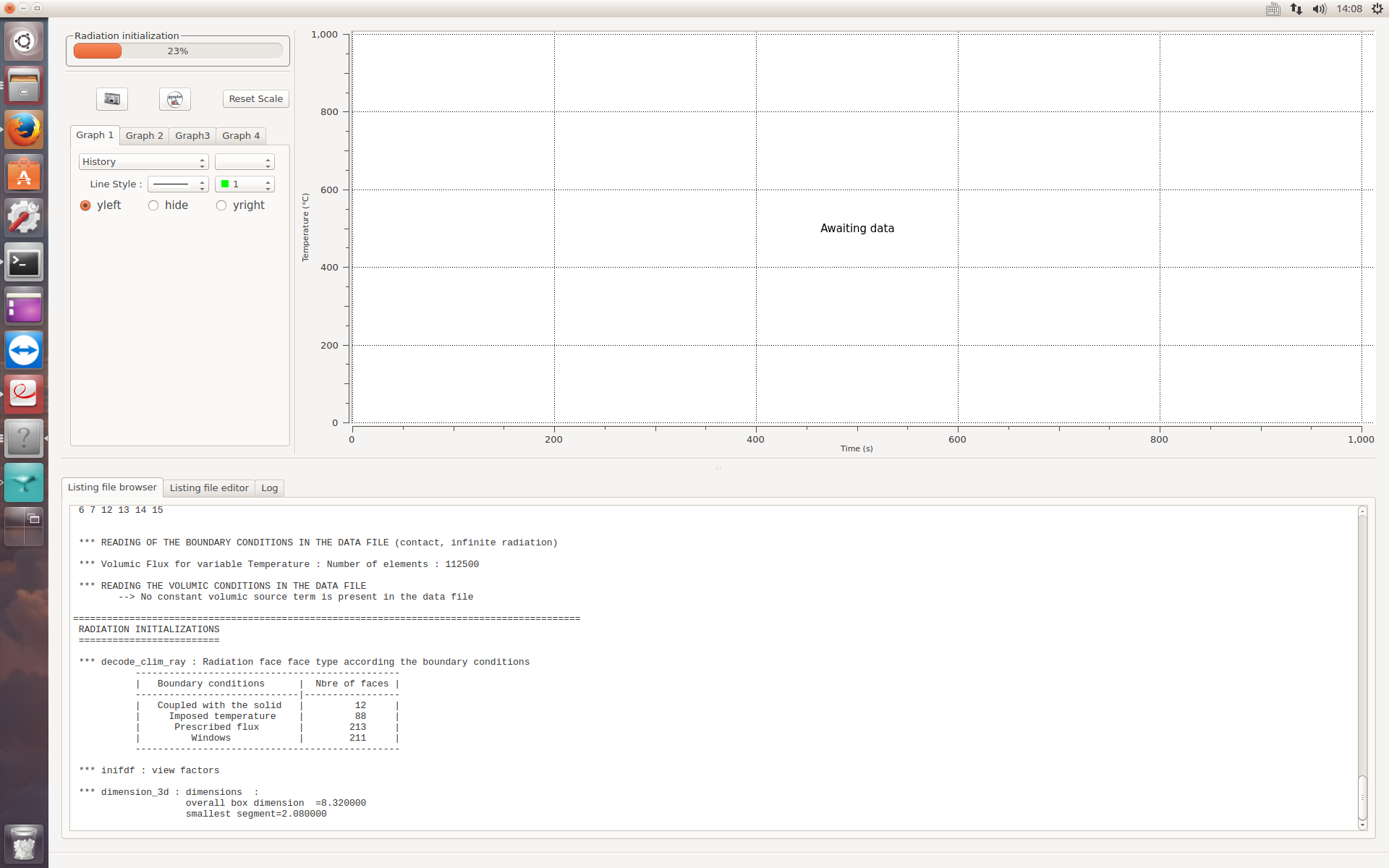Click the volume icon in the top bar
Viewport: 1389px width, 868px height.
[x=1320, y=9]
